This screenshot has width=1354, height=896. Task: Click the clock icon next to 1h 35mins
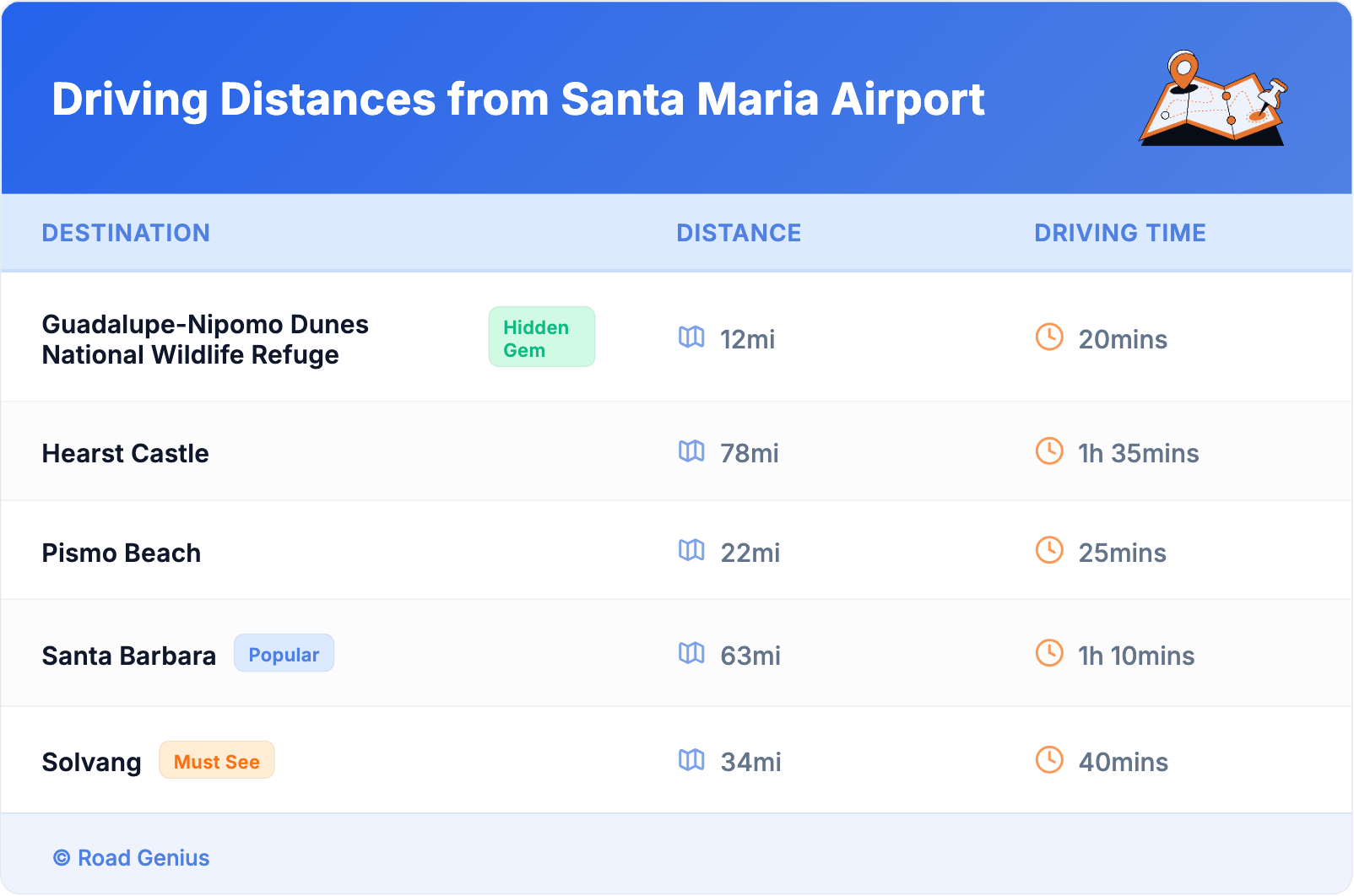pyautogui.click(x=1049, y=451)
